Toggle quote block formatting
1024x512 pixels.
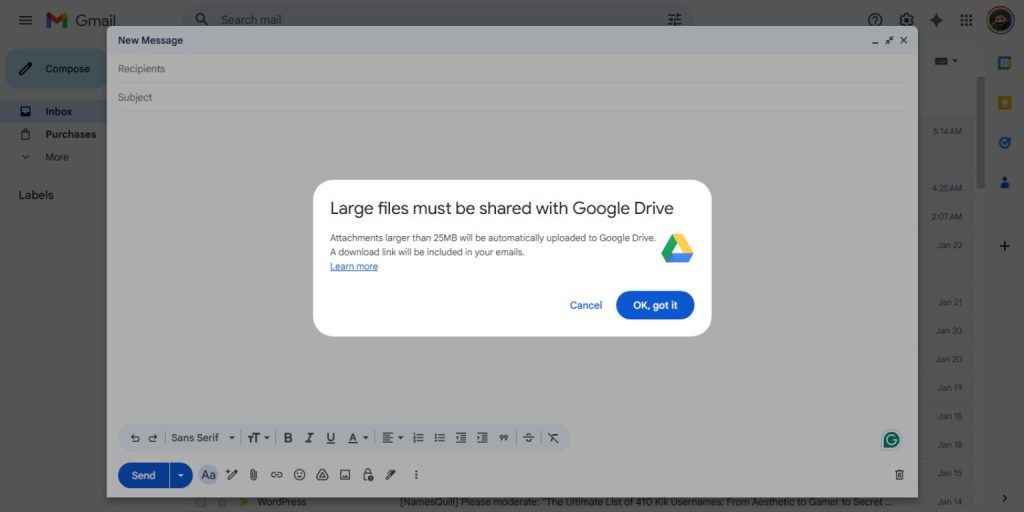[x=504, y=438]
